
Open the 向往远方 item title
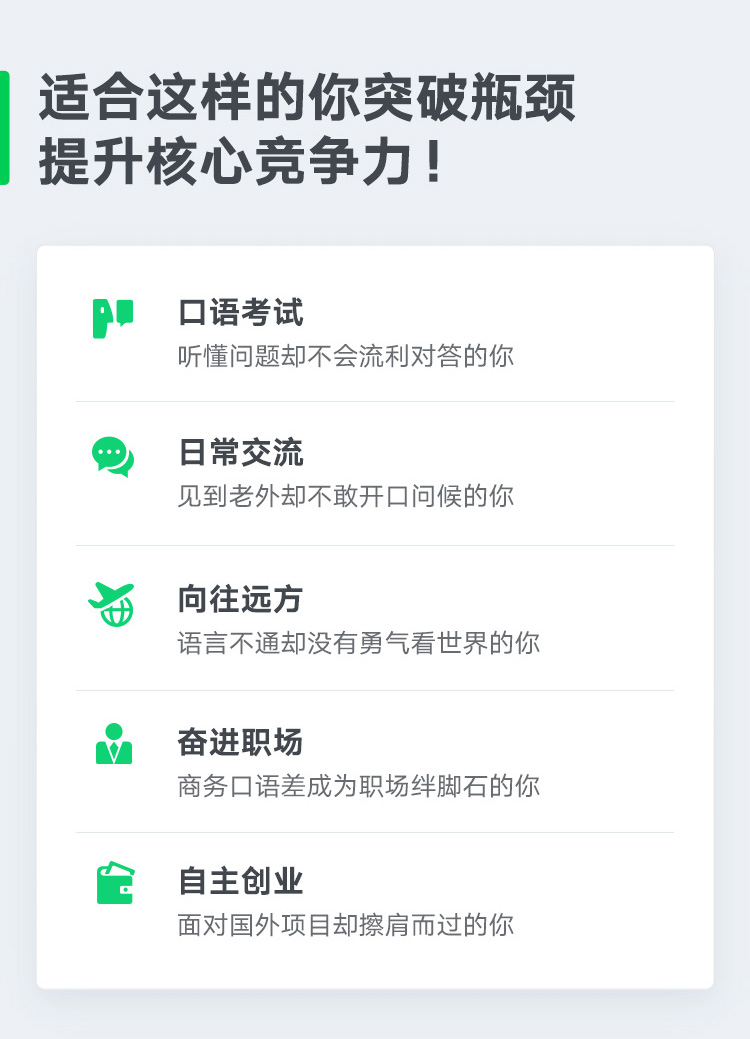pyautogui.click(x=241, y=599)
